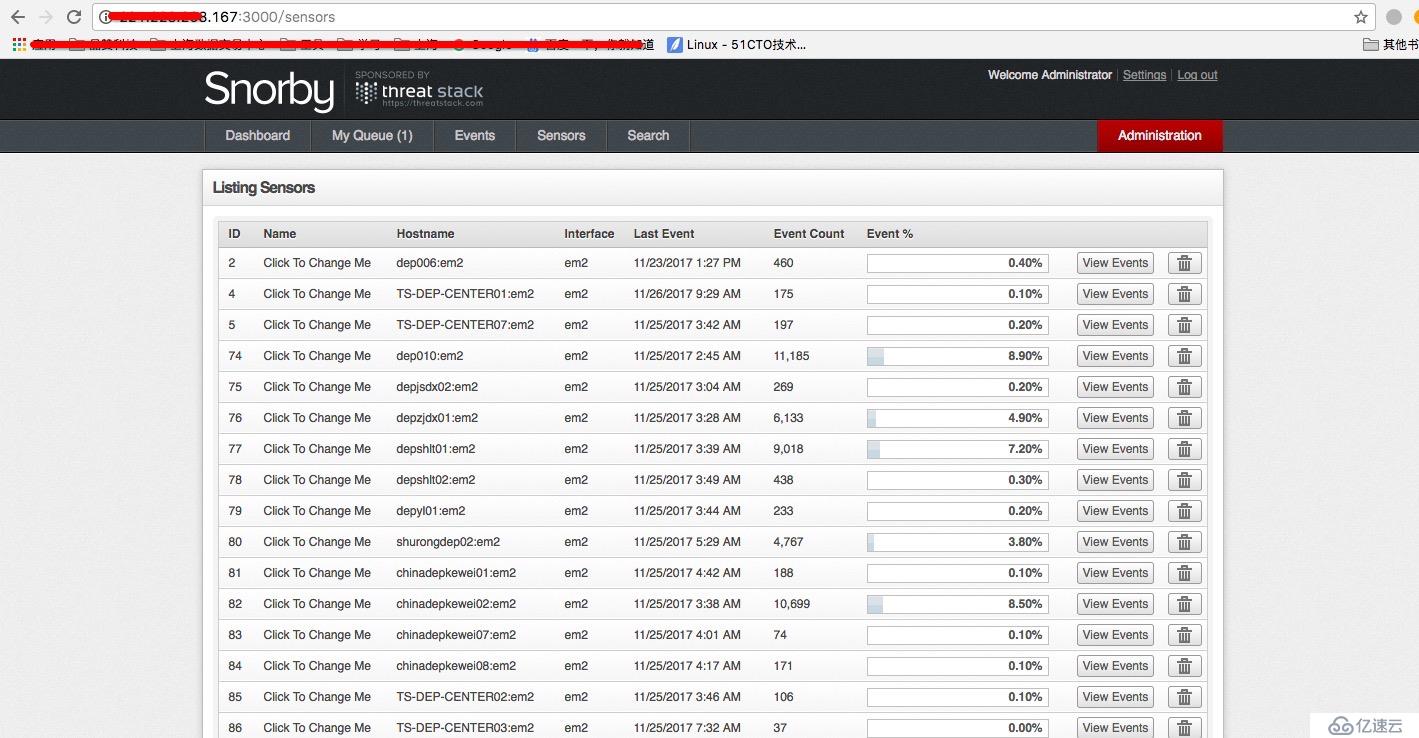Viewport: 1419px width, 738px height.
Task: Click hostname depyl01:em2
Action: [431, 511]
